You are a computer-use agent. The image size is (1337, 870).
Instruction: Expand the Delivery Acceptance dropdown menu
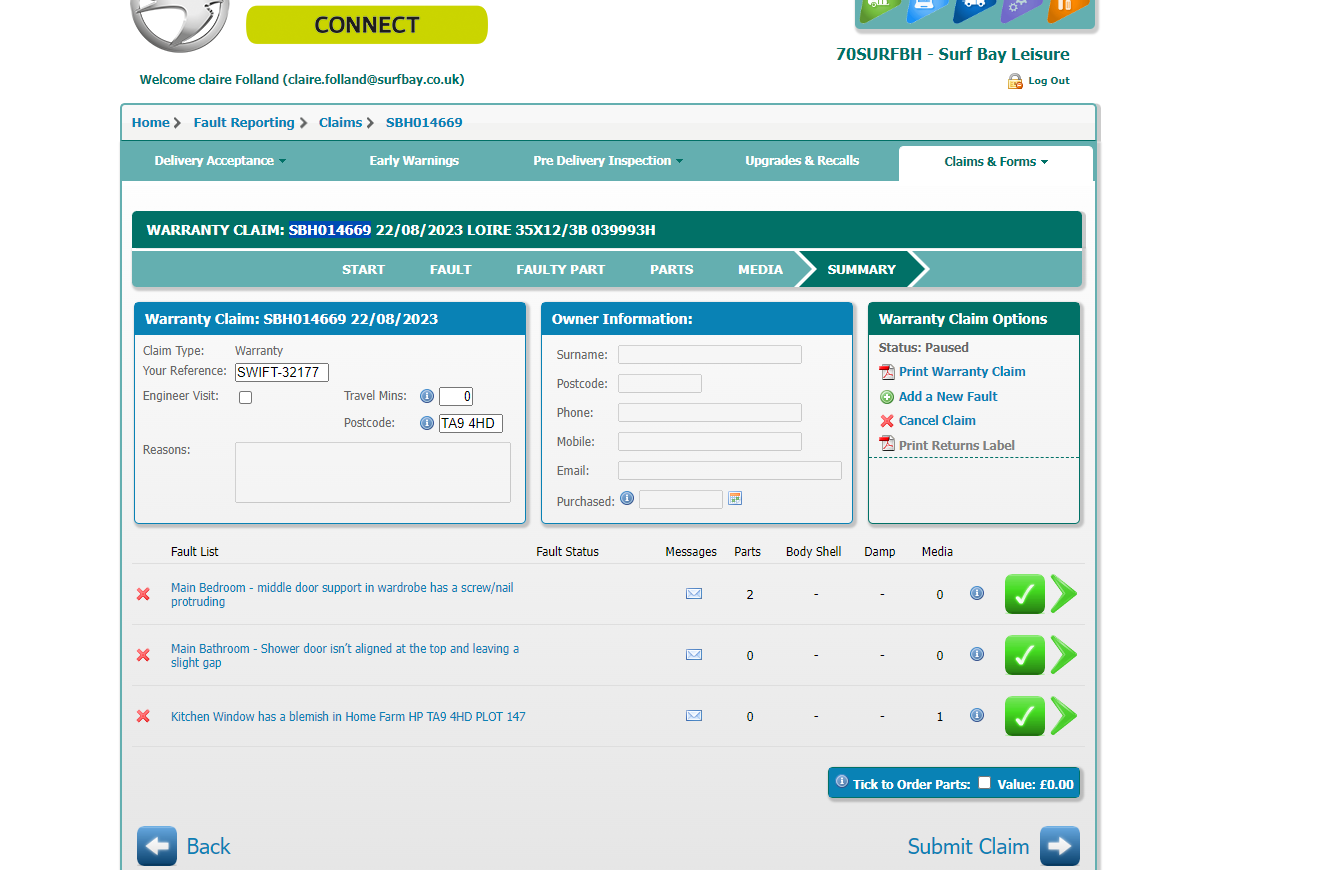click(x=220, y=161)
